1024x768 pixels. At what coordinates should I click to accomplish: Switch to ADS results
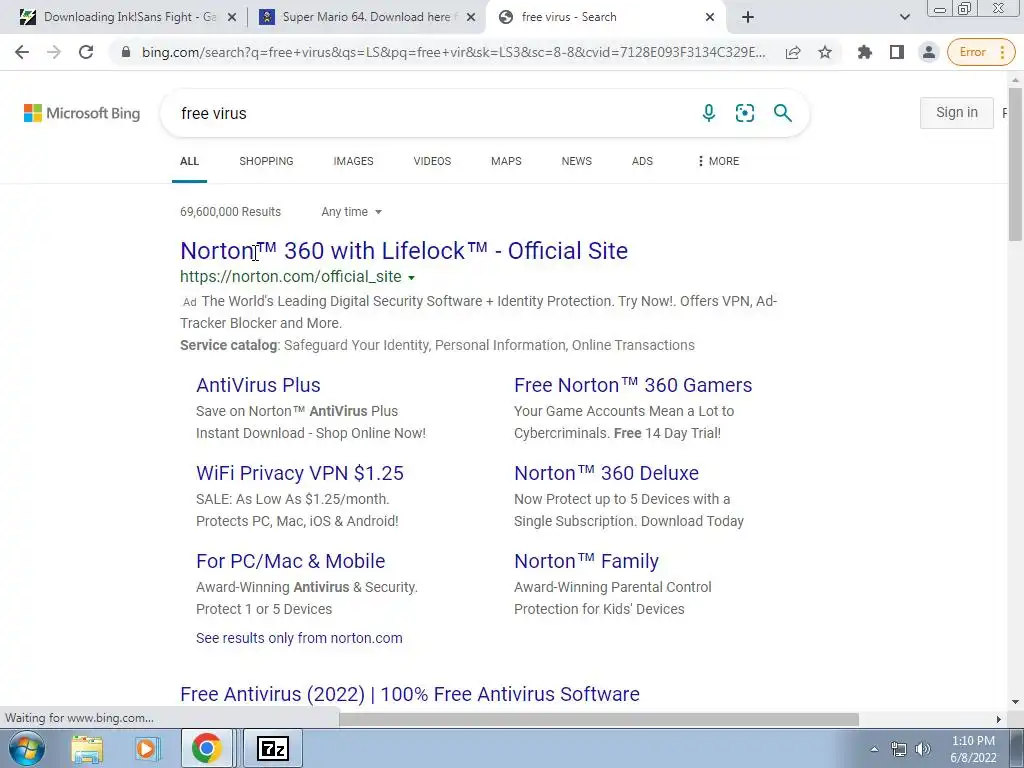[642, 161]
